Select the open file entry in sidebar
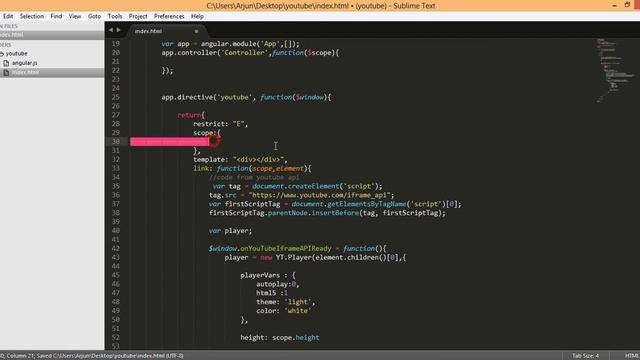 [x=52, y=35]
